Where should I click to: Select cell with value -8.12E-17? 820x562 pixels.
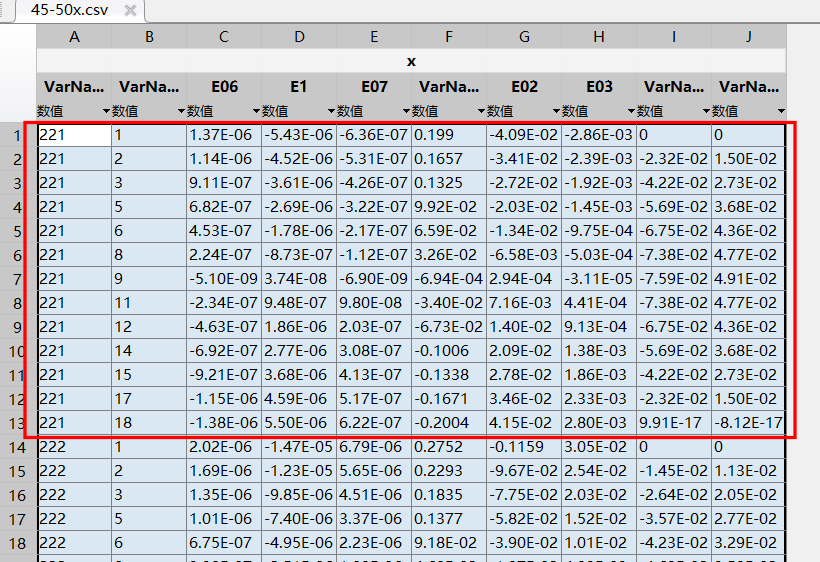tap(748, 423)
